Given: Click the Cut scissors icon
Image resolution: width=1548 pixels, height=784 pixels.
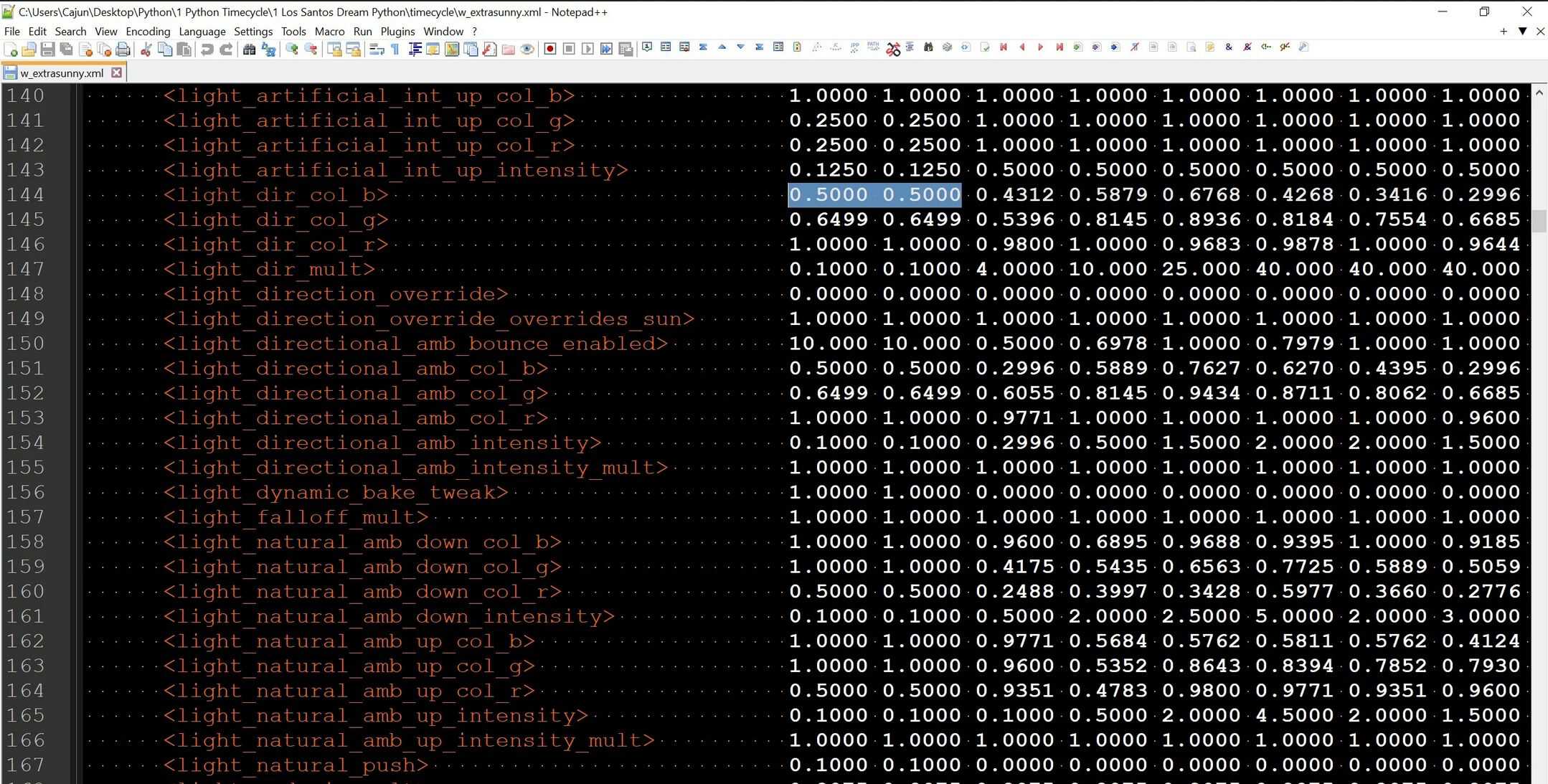Looking at the screenshot, I should 146,49.
